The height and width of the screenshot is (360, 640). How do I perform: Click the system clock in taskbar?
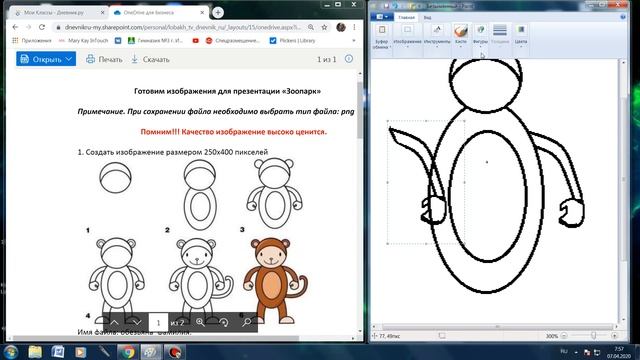(618, 352)
